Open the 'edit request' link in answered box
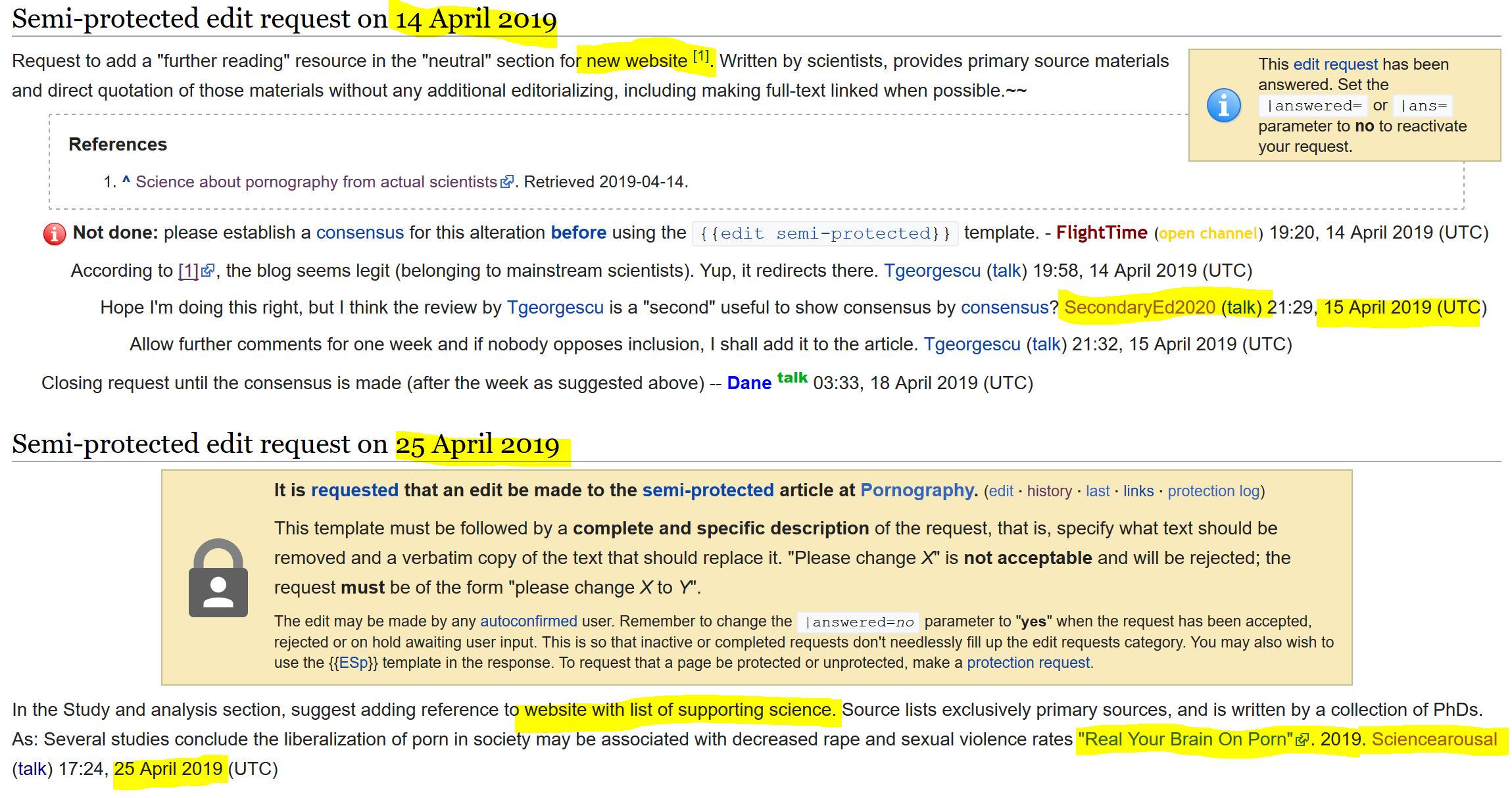Image resolution: width=1512 pixels, height=798 pixels. coord(1334,64)
